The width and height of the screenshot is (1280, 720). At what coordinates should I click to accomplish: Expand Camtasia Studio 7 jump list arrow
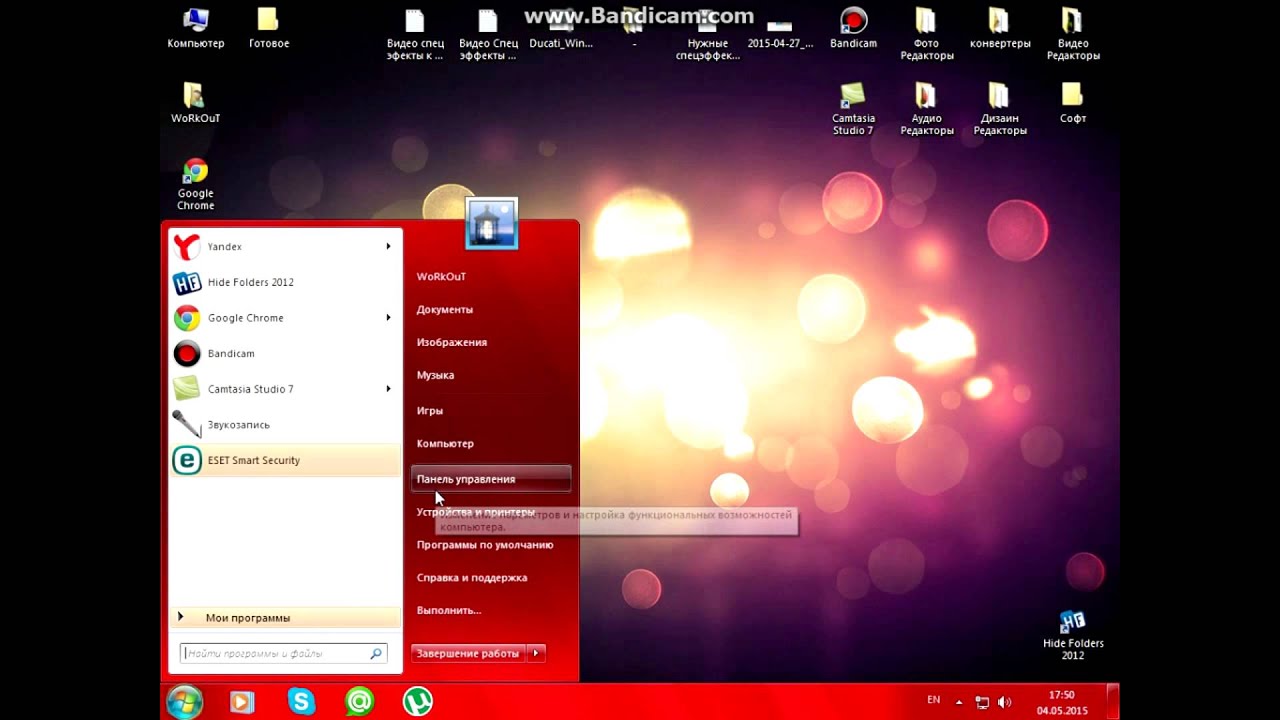click(388, 388)
